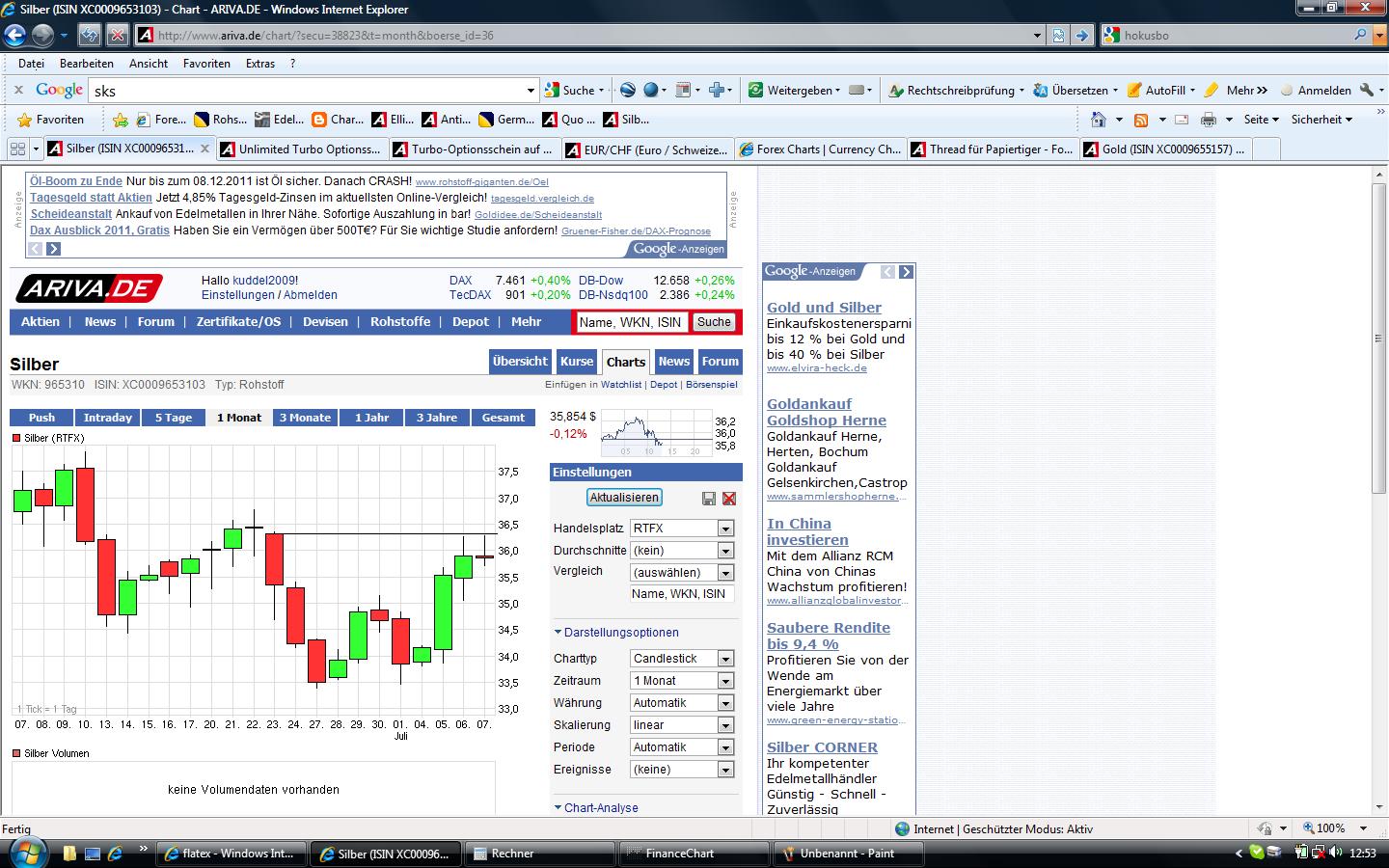Select the Intraday chart range tab
The width and height of the screenshot is (1389, 868).
coord(108,418)
